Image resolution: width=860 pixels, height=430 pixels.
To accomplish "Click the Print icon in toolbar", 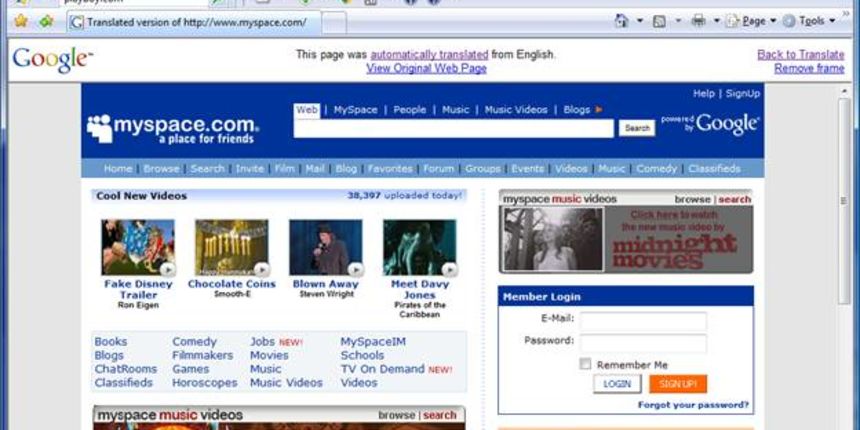I will pyautogui.click(x=698, y=21).
